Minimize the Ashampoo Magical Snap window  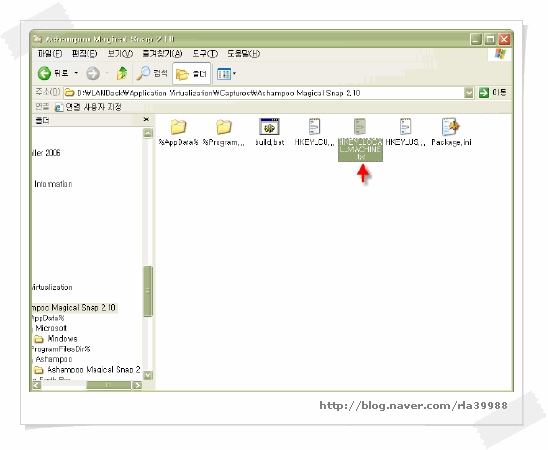point(476,39)
